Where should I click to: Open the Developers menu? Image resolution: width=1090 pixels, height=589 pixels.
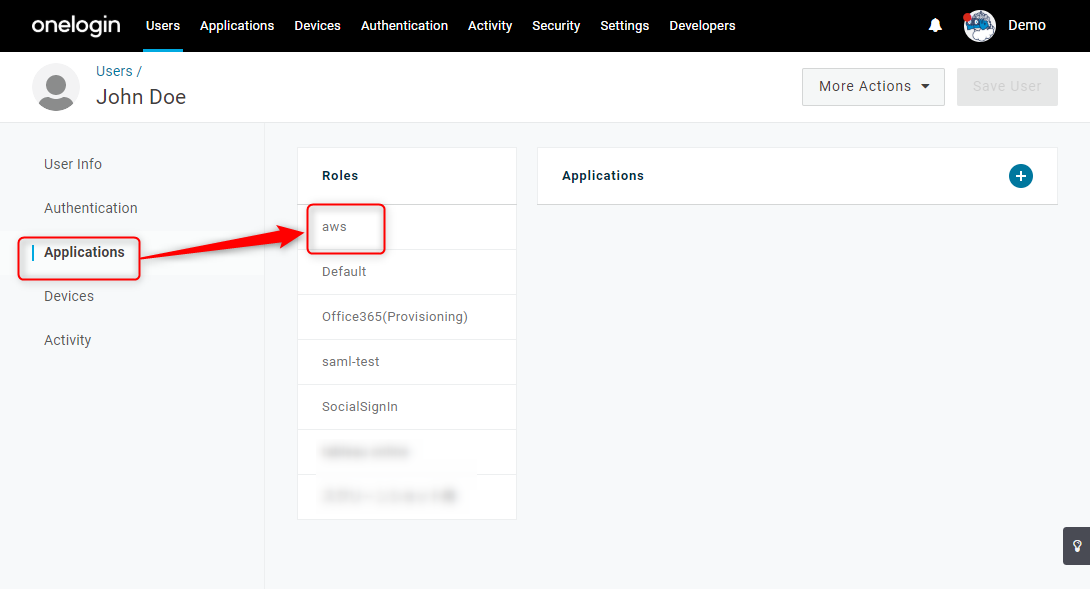click(702, 26)
